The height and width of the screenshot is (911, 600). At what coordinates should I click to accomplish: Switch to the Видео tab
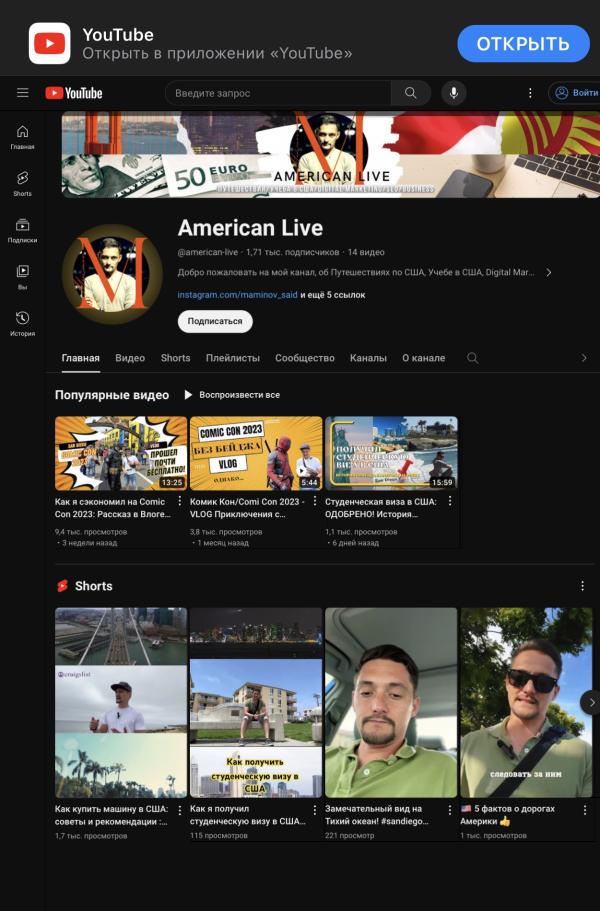pyautogui.click(x=130, y=358)
